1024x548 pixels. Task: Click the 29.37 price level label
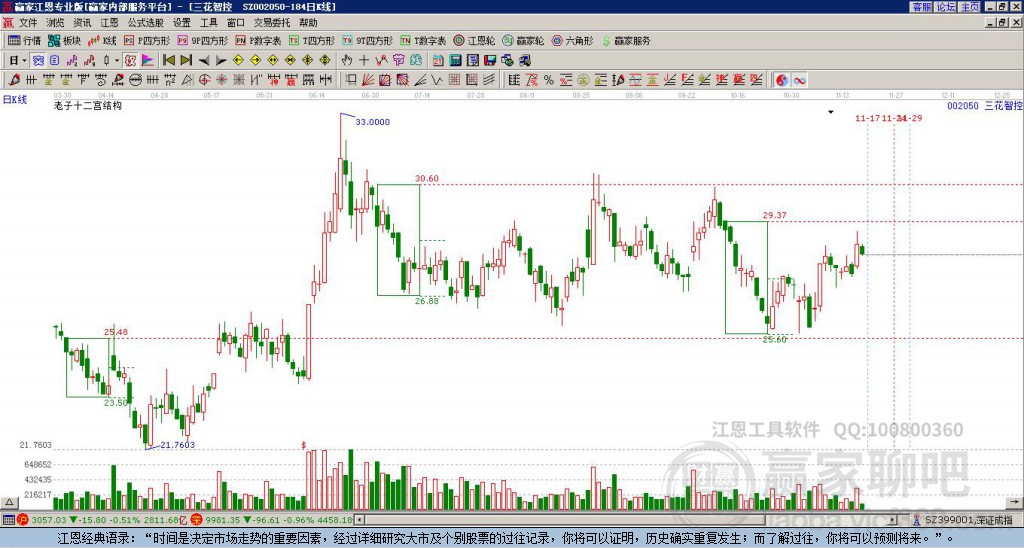775,215
